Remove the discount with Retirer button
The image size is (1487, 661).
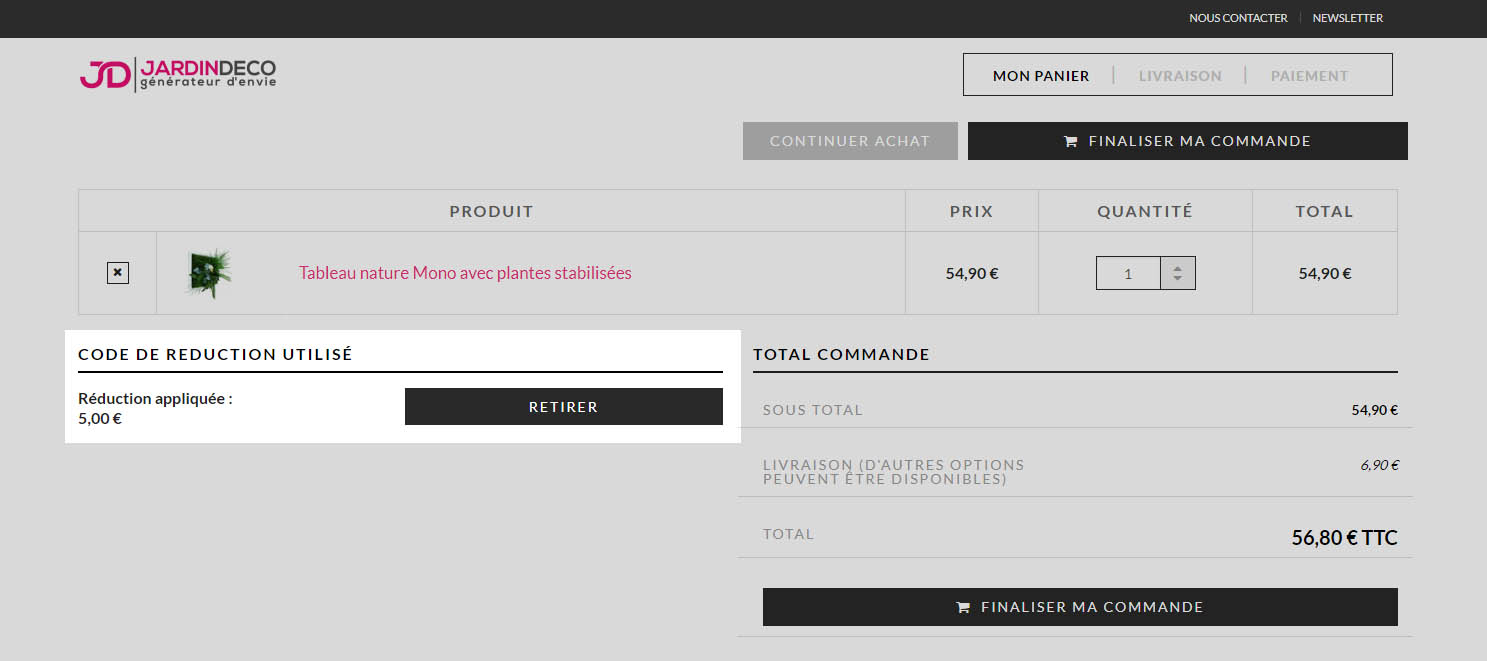tap(563, 407)
